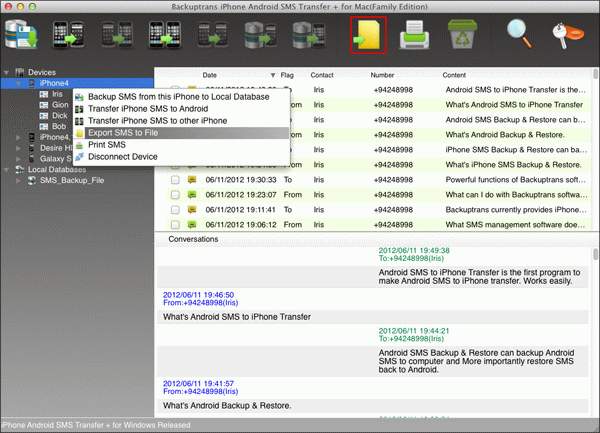The image size is (600, 433).
Task: Click the message 'Powerful functions of Backuptrans soft…'
Action: (515, 180)
